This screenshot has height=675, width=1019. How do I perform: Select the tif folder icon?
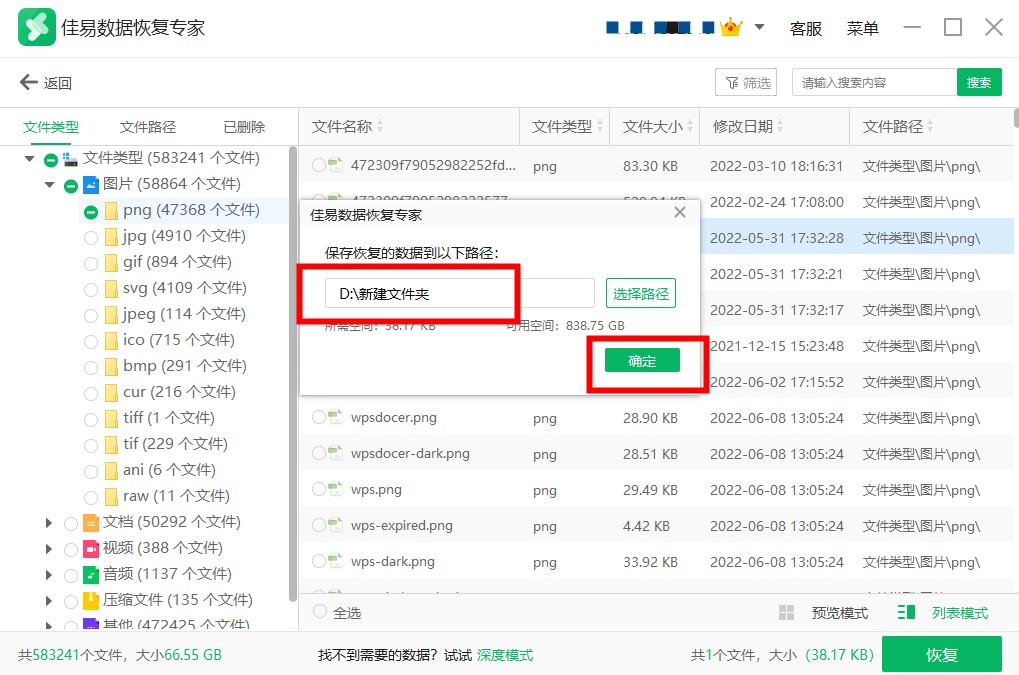coord(111,444)
